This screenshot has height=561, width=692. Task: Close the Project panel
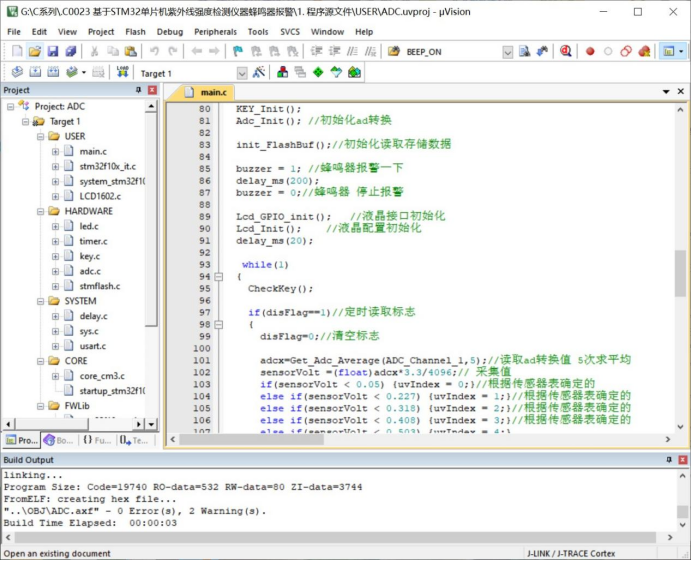tap(152, 90)
